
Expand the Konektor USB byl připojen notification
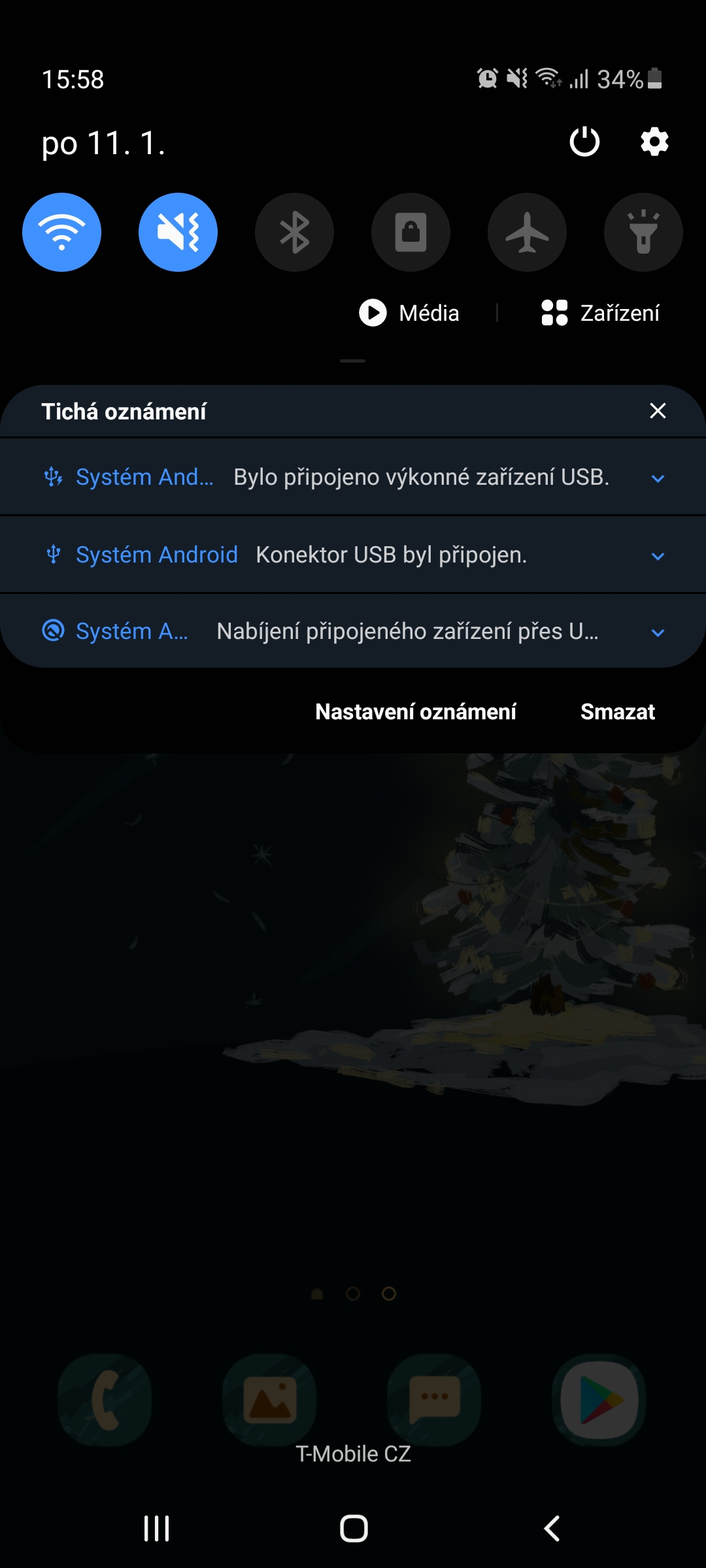[353, 555]
